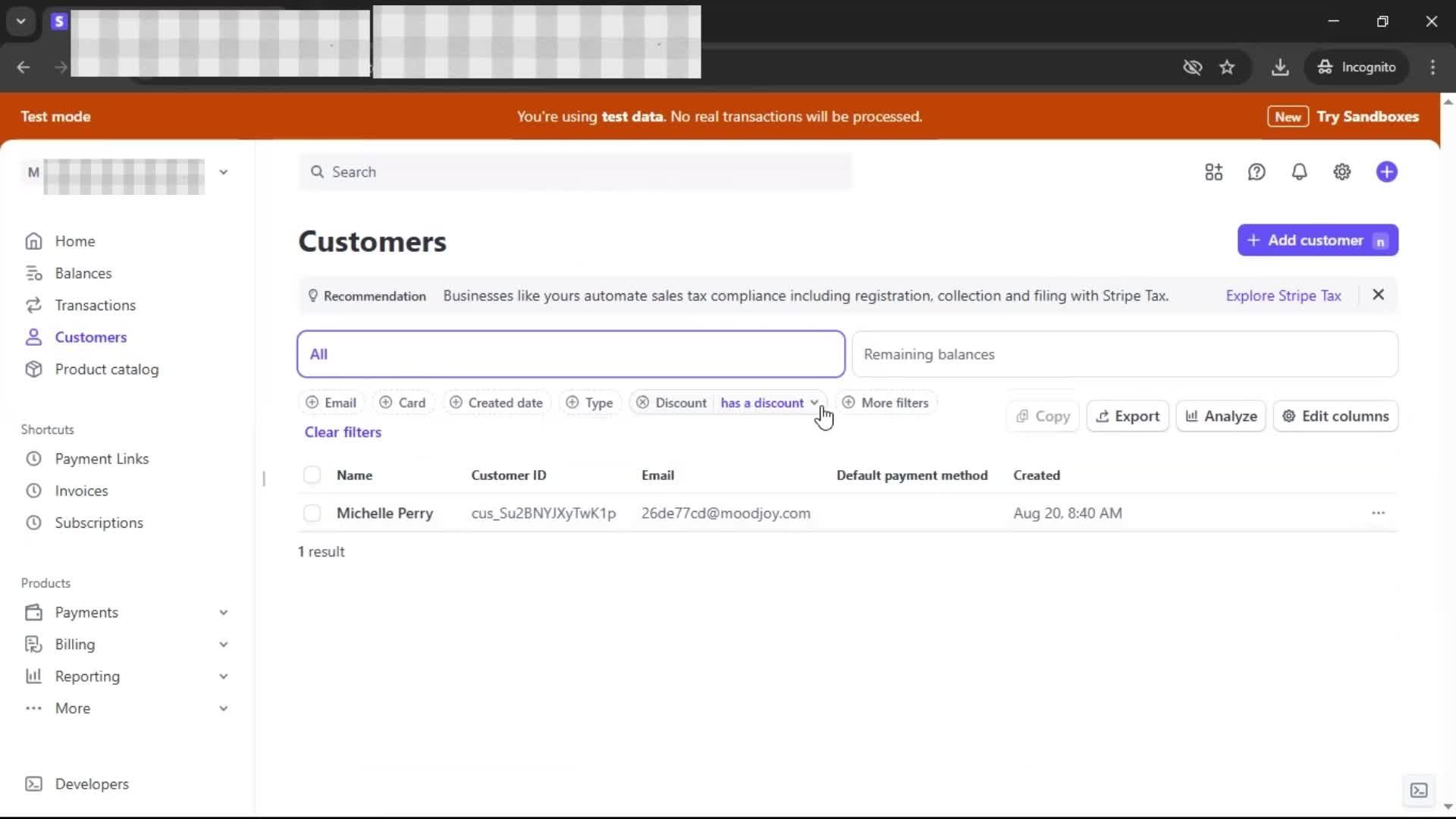
Task: Add a Card filter
Action: tap(403, 403)
